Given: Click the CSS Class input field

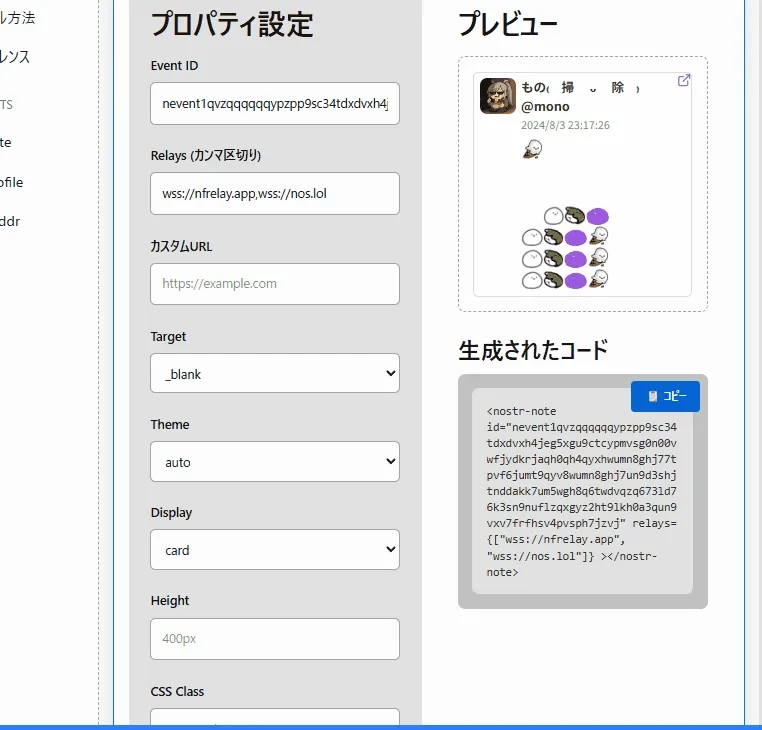Looking at the screenshot, I should point(275,718).
